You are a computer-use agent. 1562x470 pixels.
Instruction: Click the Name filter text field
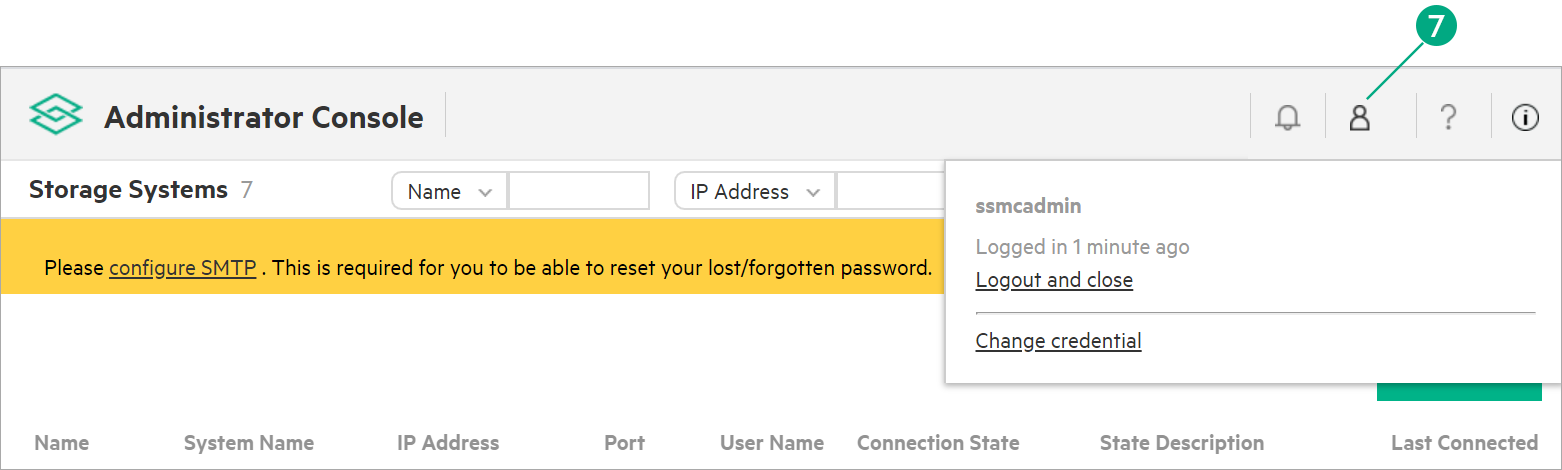coord(579,192)
